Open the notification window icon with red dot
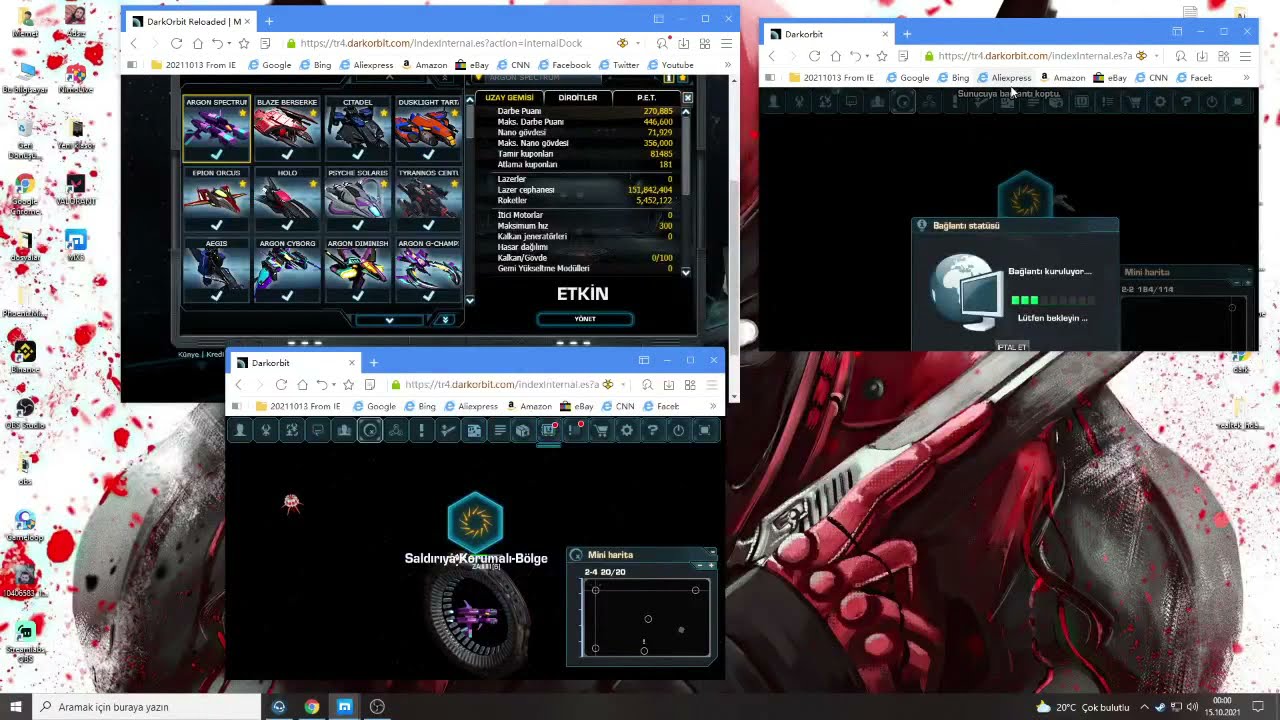 [549, 430]
